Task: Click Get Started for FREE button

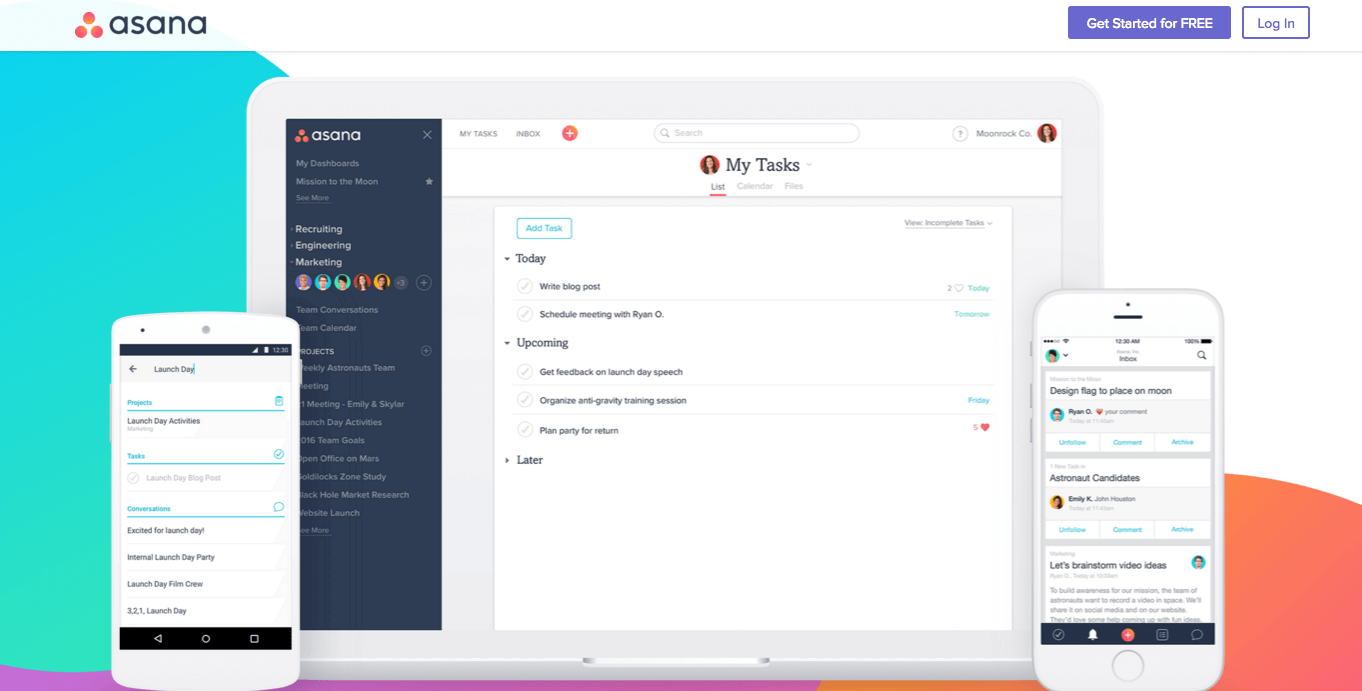Action: click(x=1149, y=23)
